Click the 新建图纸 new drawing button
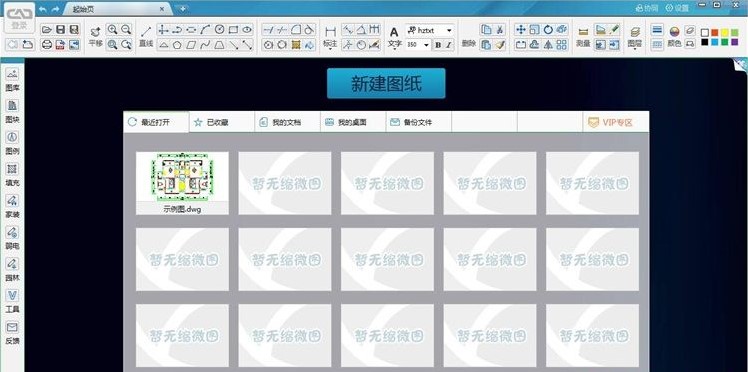Screen dimensions: 748x372 point(386,83)
